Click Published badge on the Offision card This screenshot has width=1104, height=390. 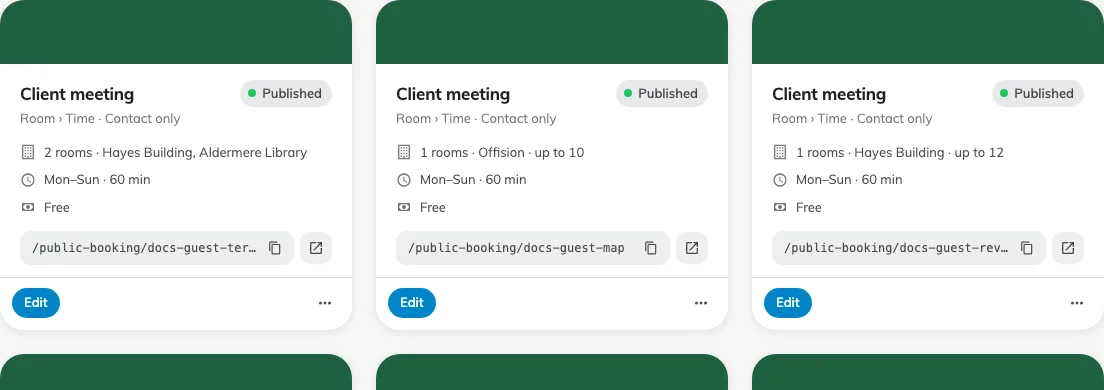pos(662,94)
